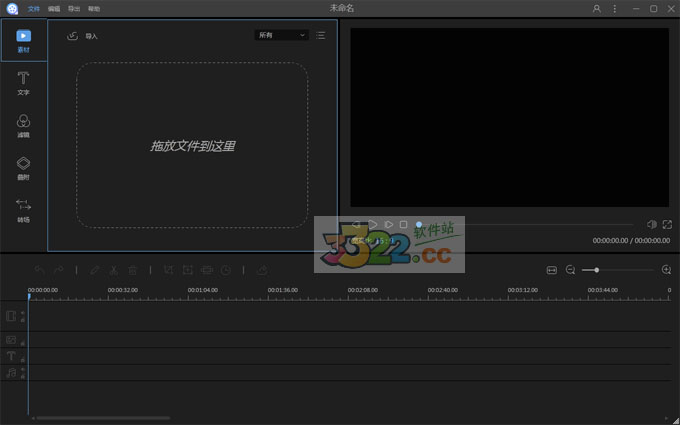Expand the 所有 media filter dropdown

pyautogui.click(x=281, y=35)
